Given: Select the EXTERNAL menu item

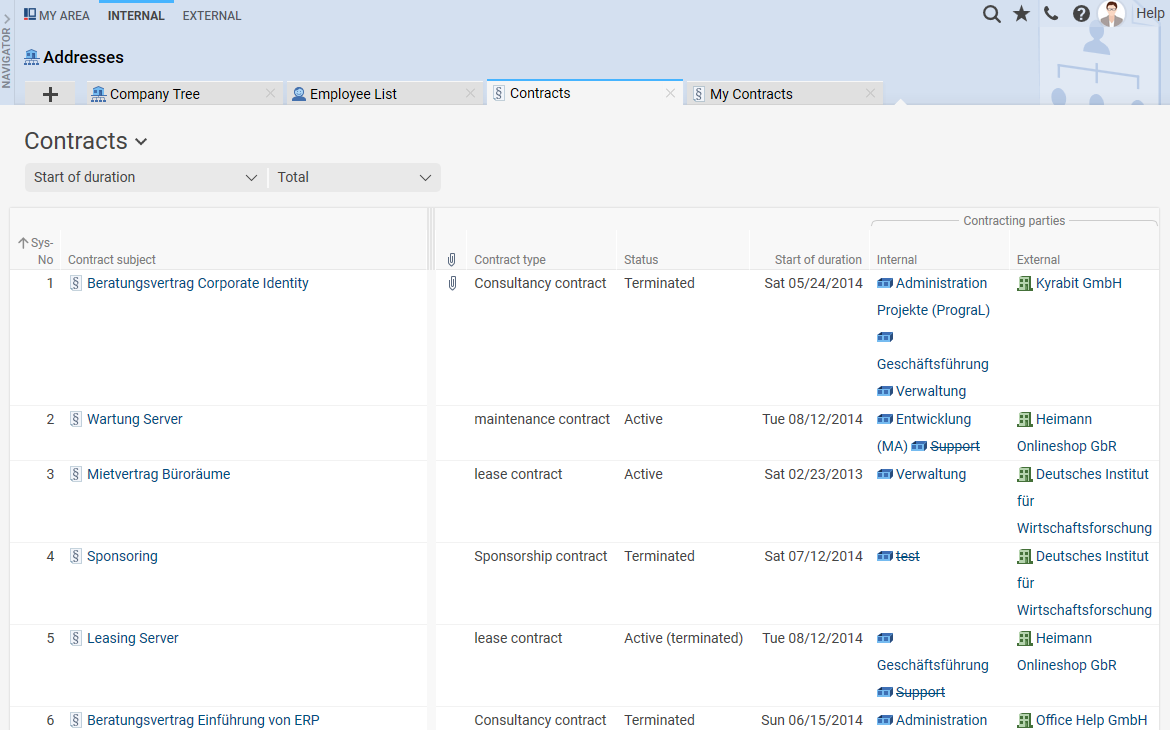Looking at the screenshot, I should [211, 15].
